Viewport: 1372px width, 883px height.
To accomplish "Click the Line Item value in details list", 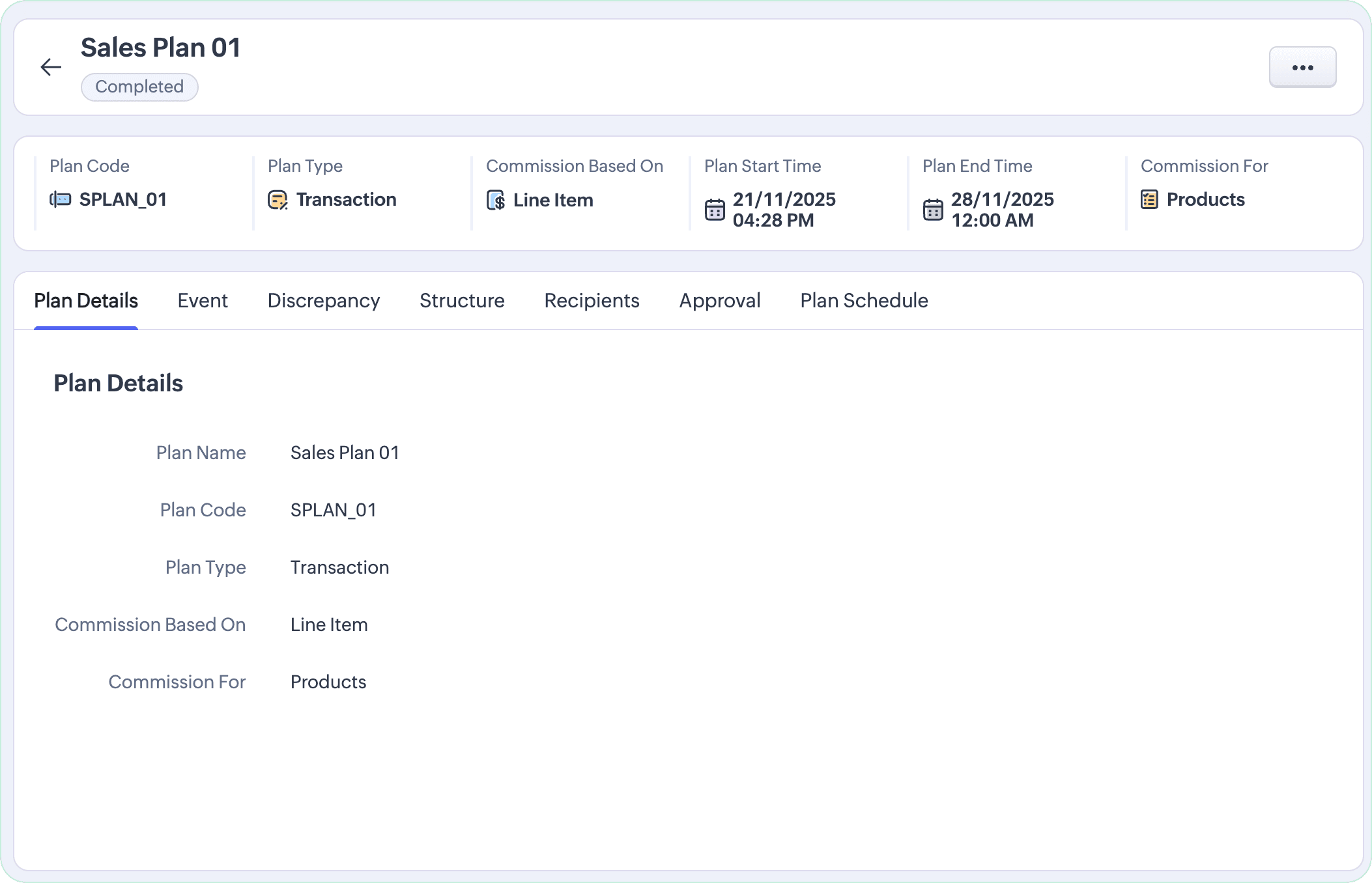I will click(x=329, y=624).
